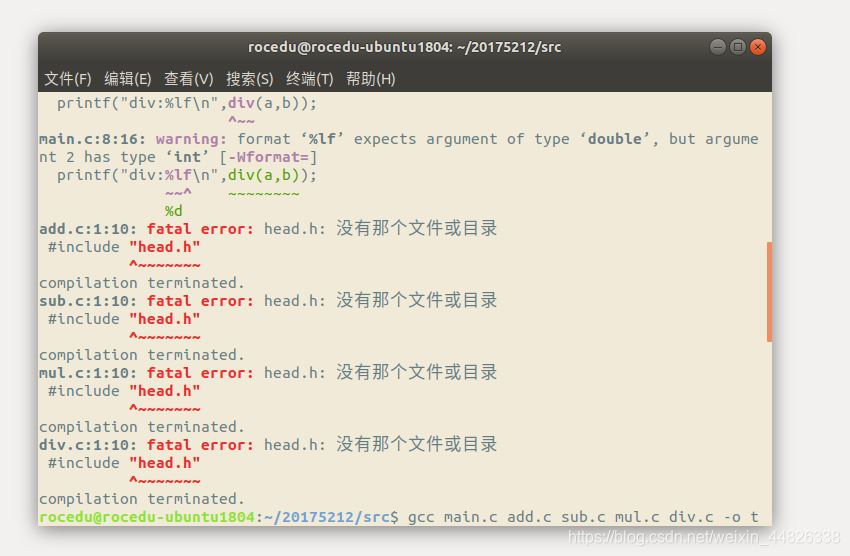Screen dimensions: 850x556
Task: Click "head.h" under the div.c error
Action: [165, 463]
